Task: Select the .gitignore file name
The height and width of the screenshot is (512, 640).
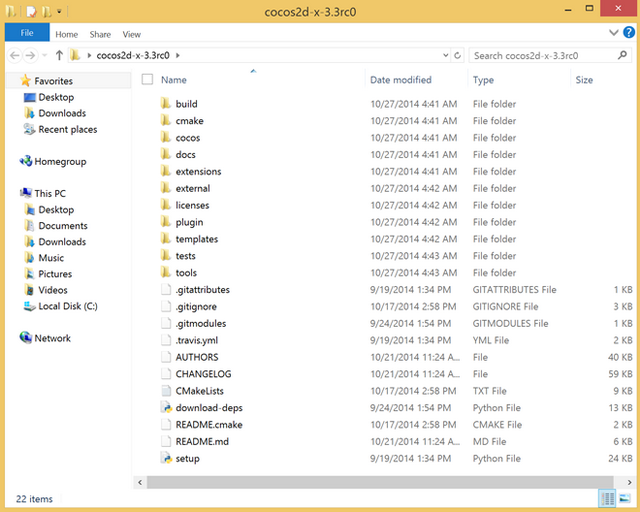Action: coord(196,307)
